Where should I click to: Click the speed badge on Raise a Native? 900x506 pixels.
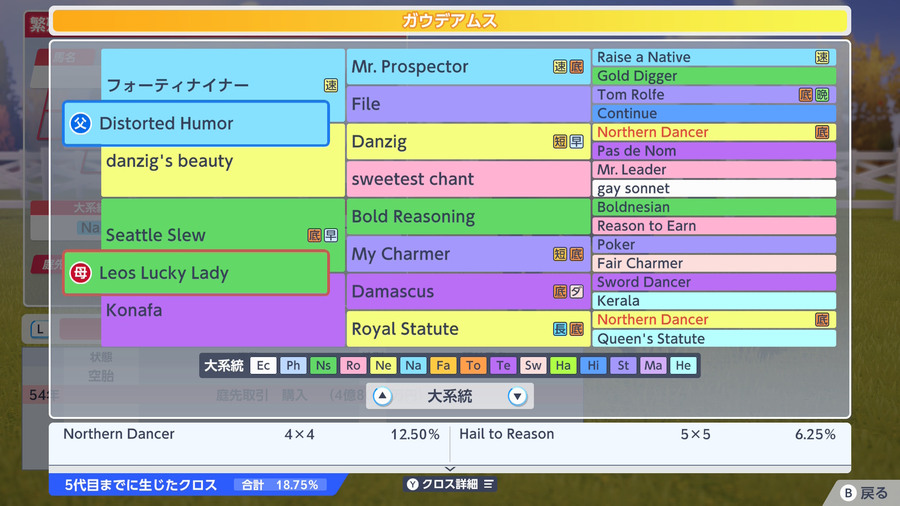[x=822, y=57]
